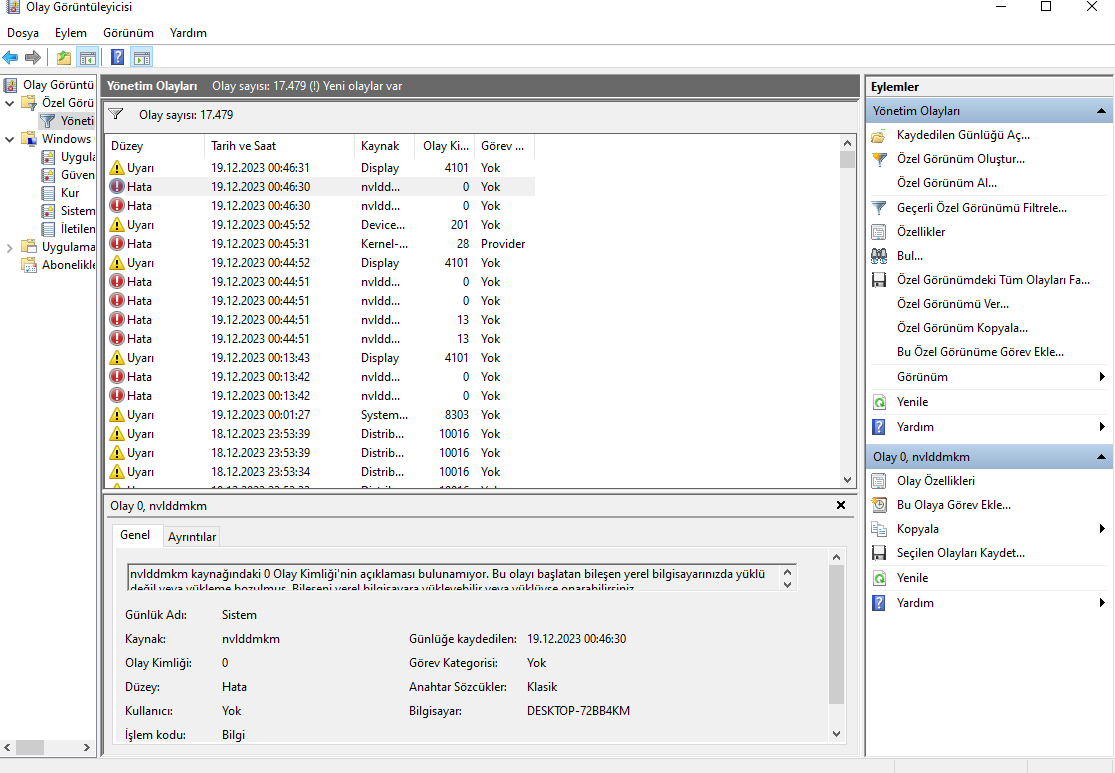Select the Sistem log in tree
The image size is (1115, 773).
77,211
